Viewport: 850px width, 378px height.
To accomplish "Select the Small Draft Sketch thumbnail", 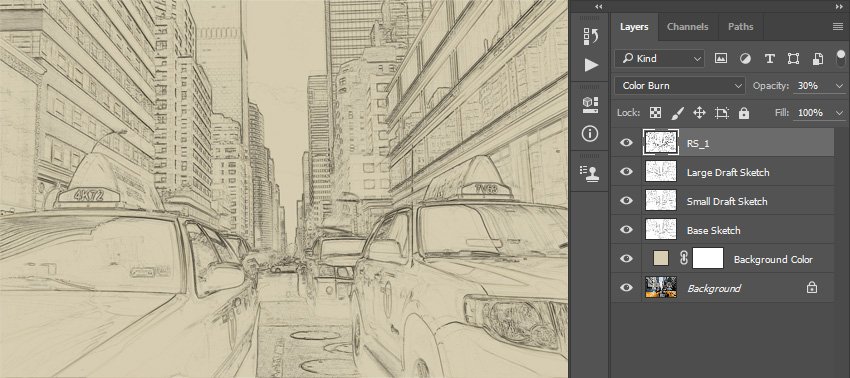I will pos(661,201).
